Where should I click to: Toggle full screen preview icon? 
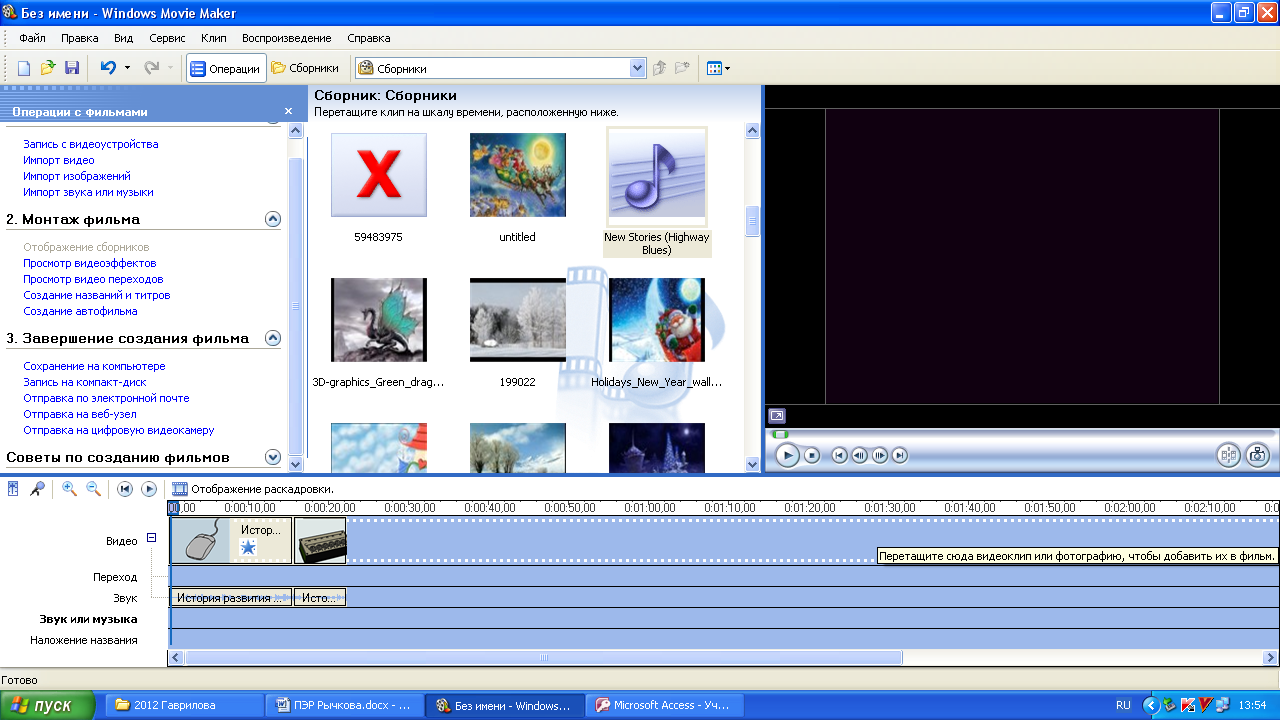(777, 416)
